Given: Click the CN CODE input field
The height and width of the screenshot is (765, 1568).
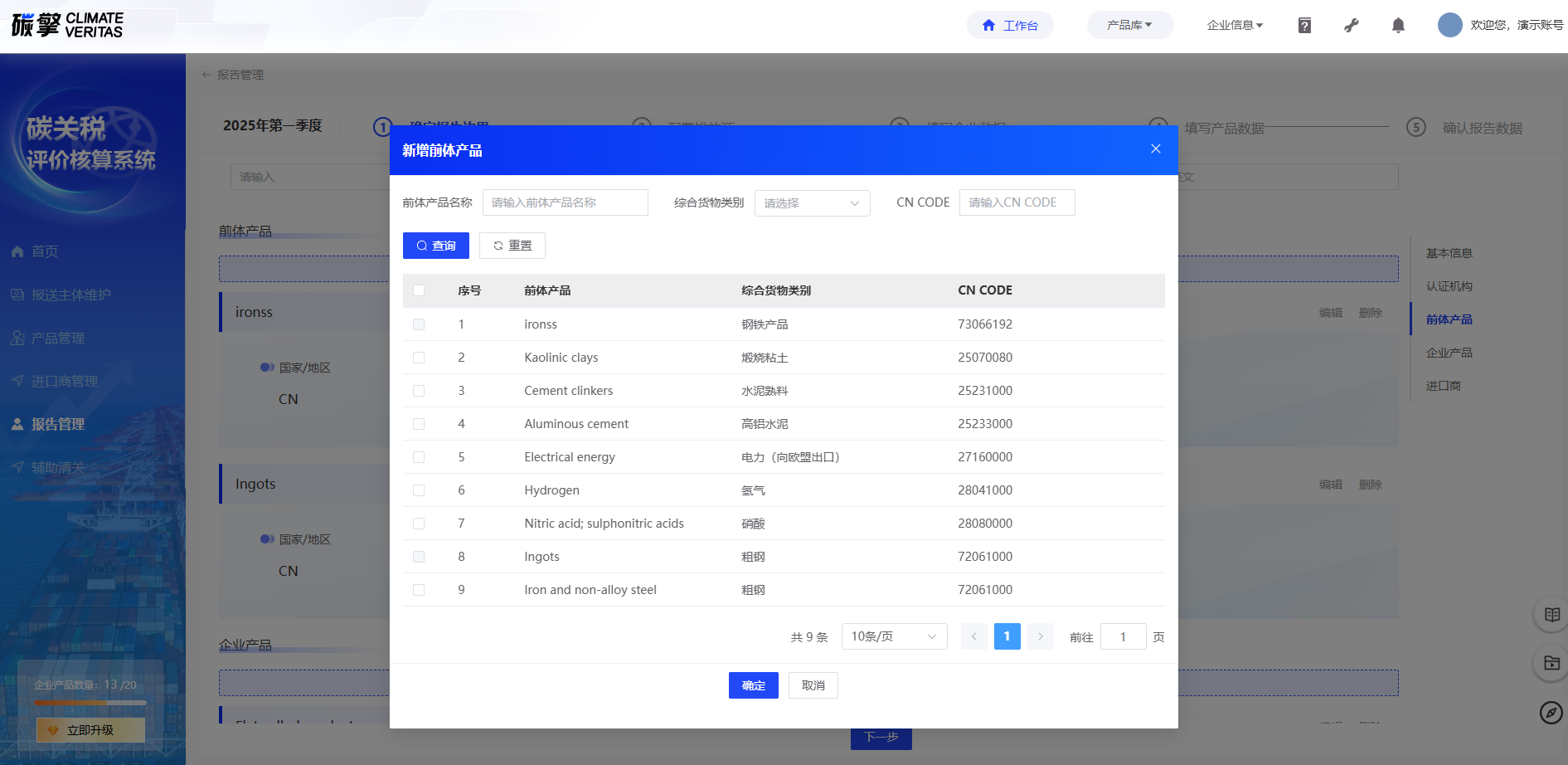Looking at the screenshot, I should (x=1017, y=202).
